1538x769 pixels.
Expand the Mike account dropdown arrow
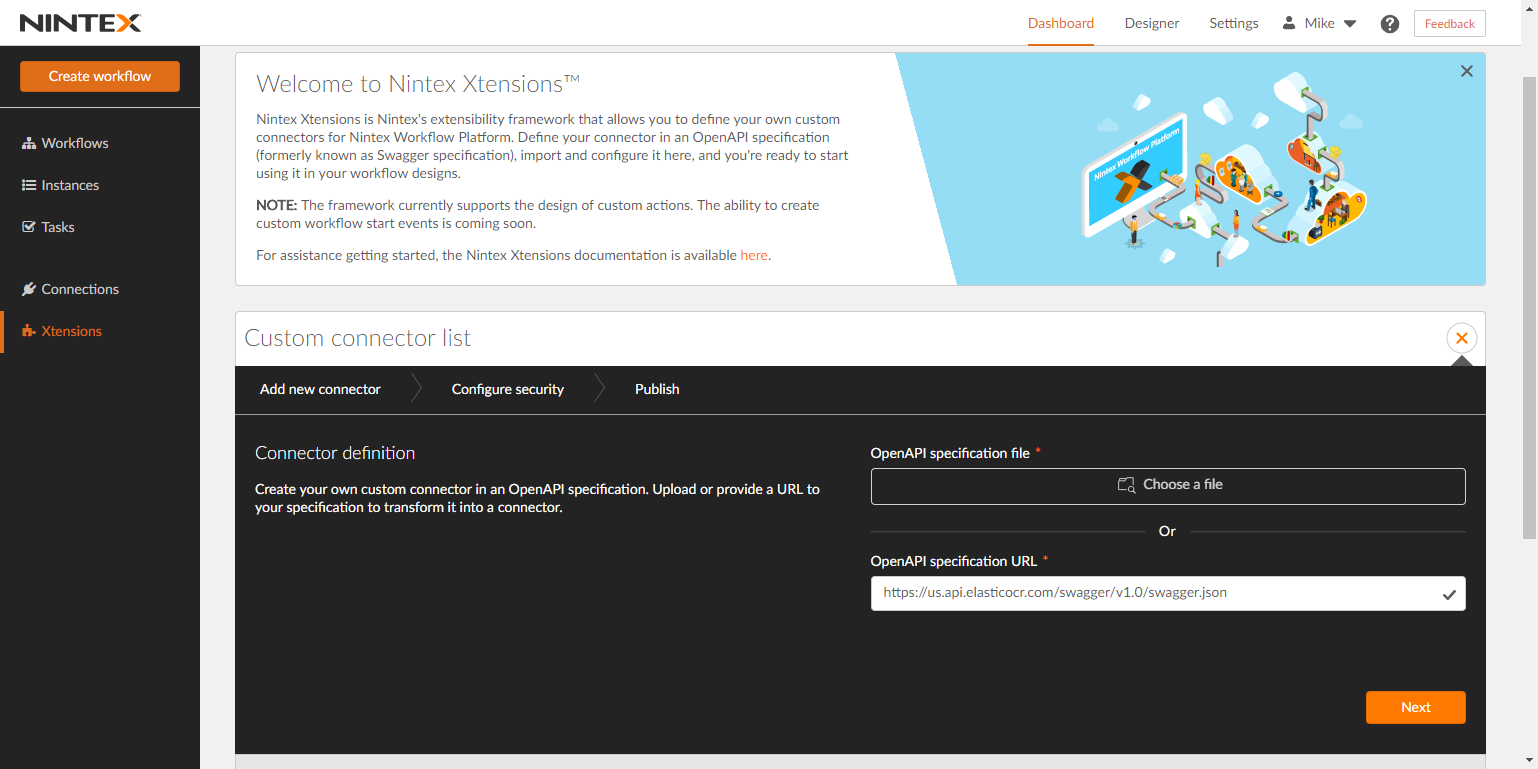coord(1350,24)
